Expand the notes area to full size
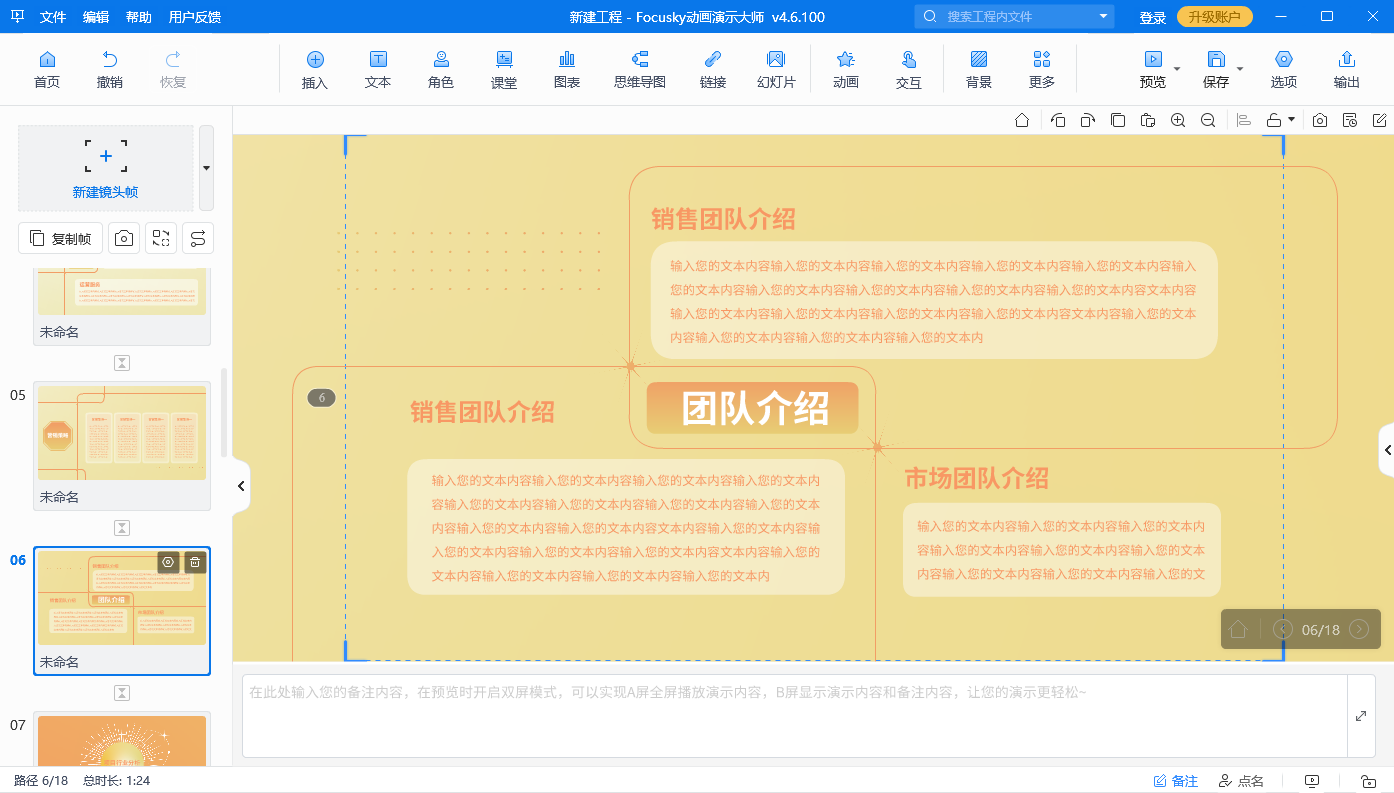Image resolution: width=1394 pixels, height=793 pixels. point(1361,716)
